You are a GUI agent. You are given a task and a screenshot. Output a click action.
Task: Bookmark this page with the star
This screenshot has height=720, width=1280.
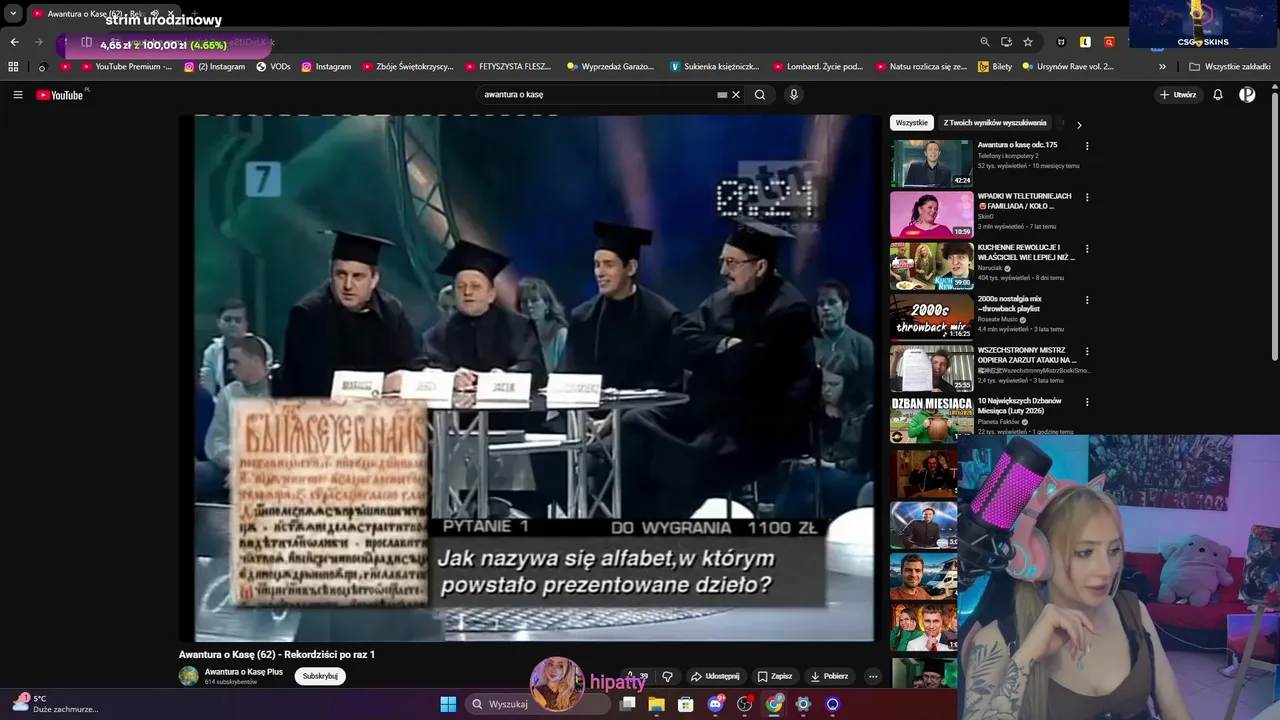tap(1028, 42)
